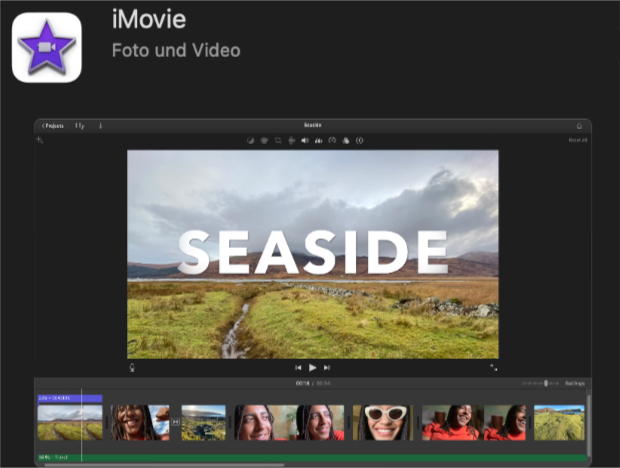Click the Foto und Video category link
Screen dimensions: 620x468
[176, 51]
